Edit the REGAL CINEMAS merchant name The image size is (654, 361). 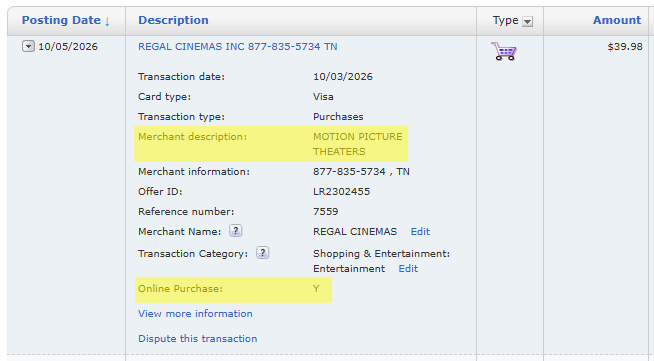[x=420, y=232]
